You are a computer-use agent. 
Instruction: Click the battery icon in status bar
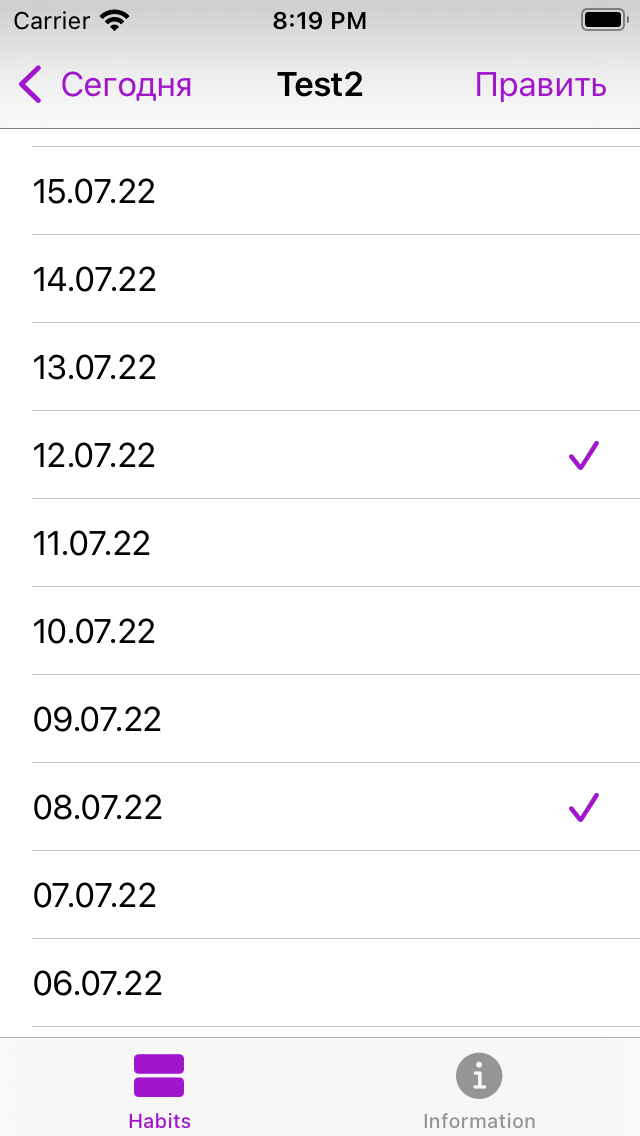click(x=603, y=18)
